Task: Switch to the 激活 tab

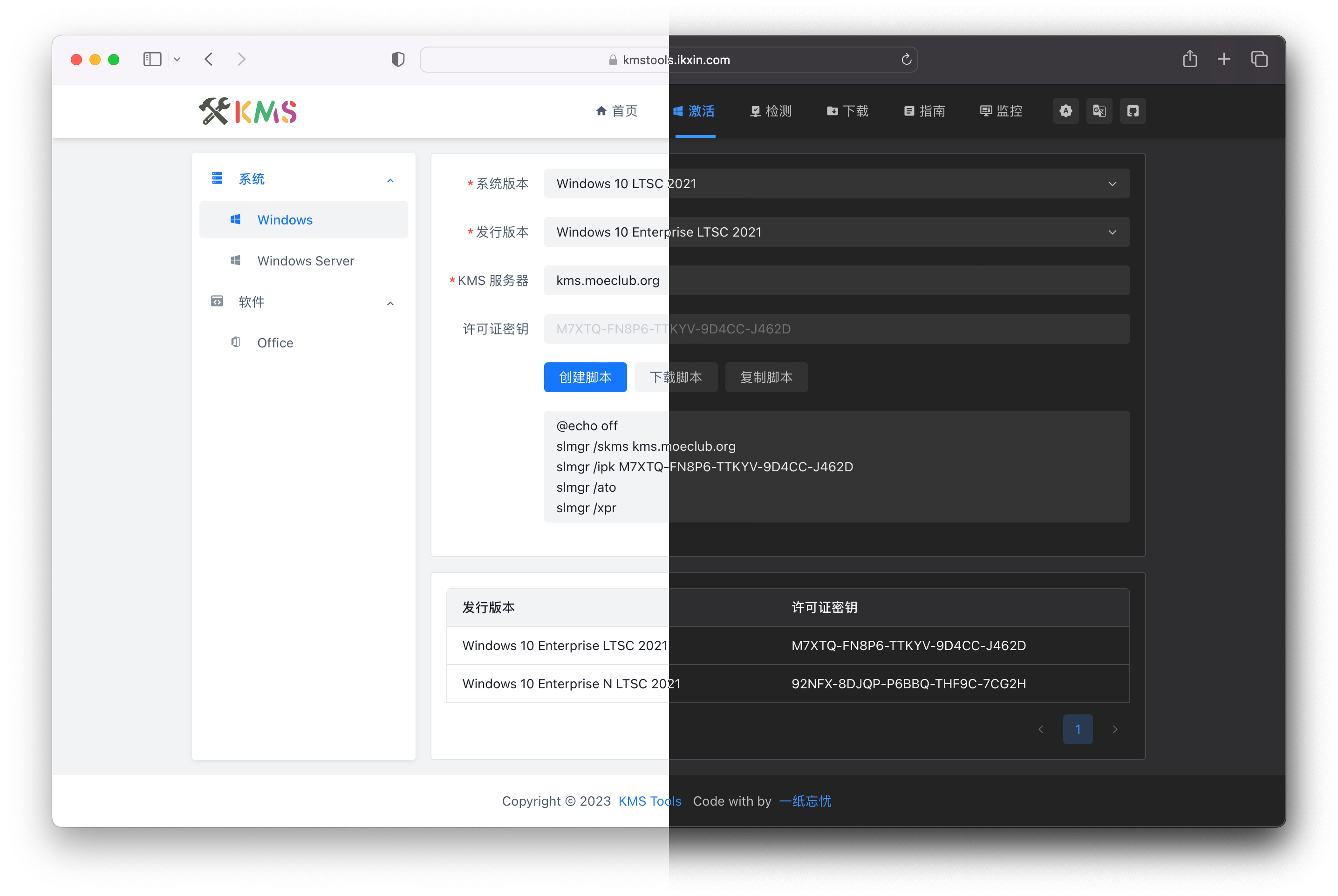Action: click(695, 111)
